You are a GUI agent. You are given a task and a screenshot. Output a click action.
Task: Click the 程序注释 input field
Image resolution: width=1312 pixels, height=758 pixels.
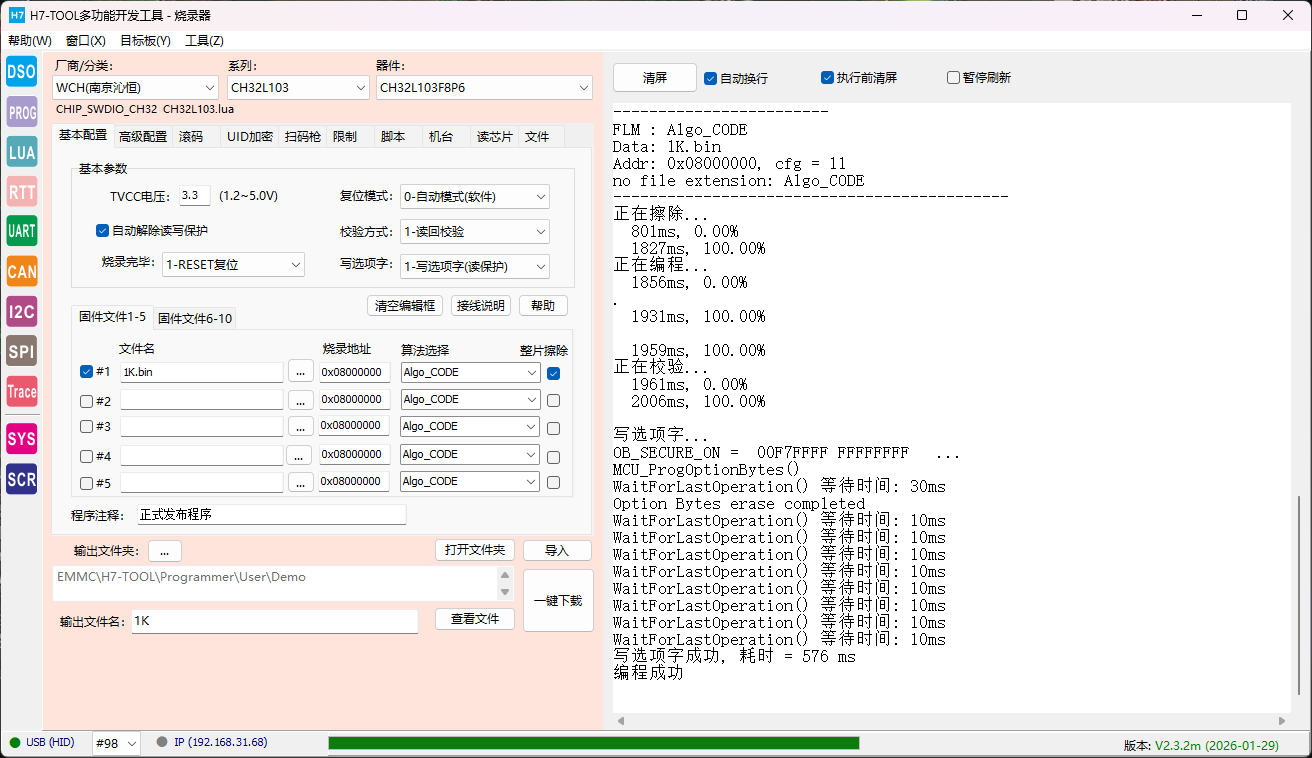tap(272, 515)
